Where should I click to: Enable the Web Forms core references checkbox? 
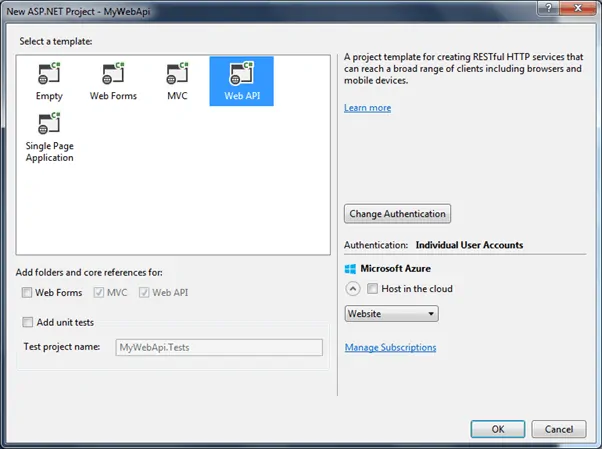[x=27, y=293]
